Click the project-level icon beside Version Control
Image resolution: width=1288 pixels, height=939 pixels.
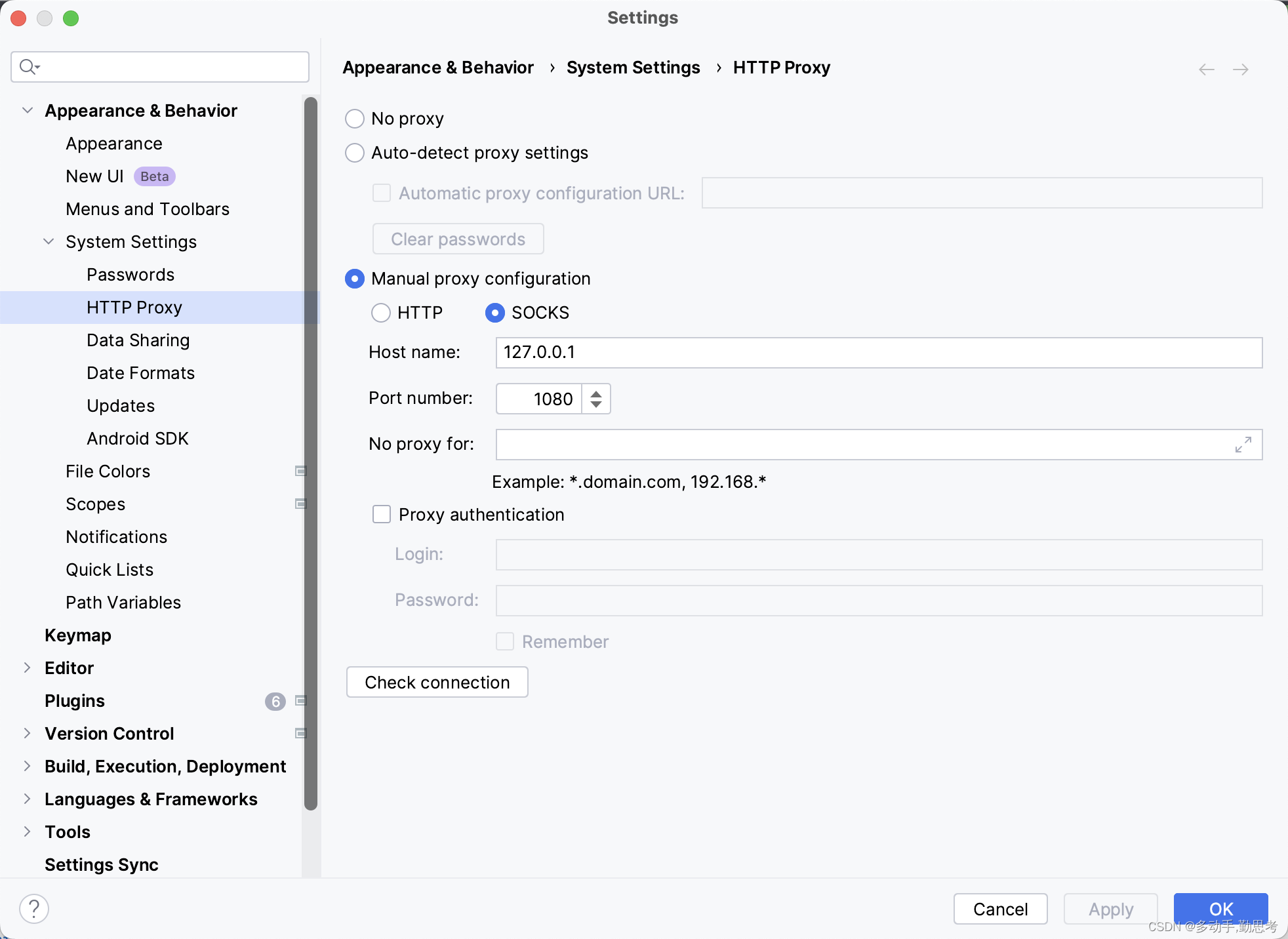tap(301, 733)
